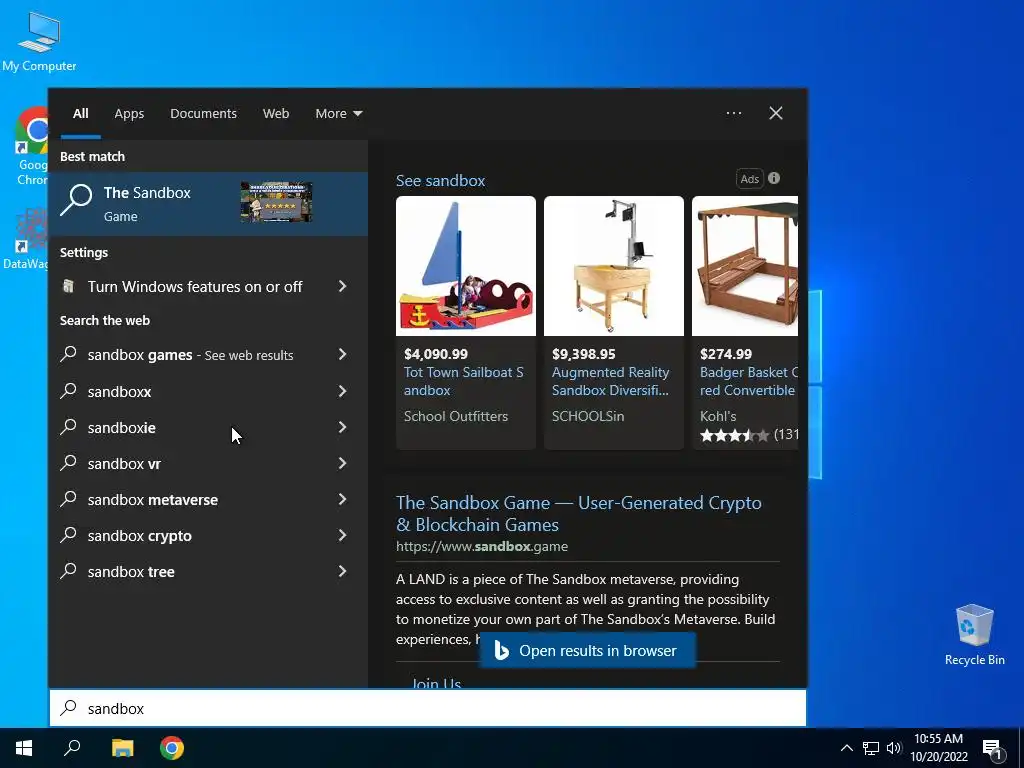1024x768 pixels.
Task: Click the Kohl's star rating
Action: [x=734, y=435]
